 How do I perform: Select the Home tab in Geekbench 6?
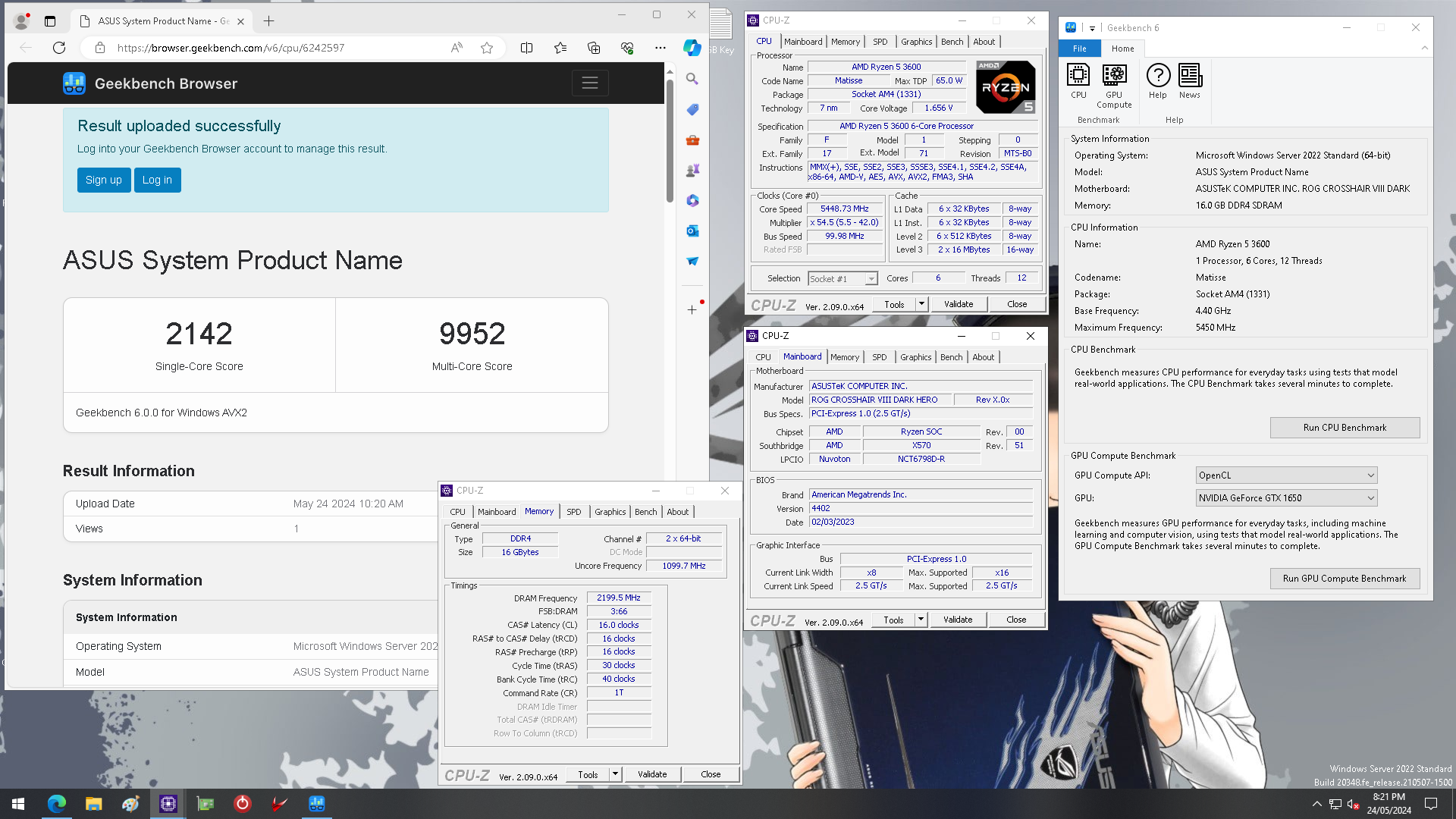tap(1122, 49)
